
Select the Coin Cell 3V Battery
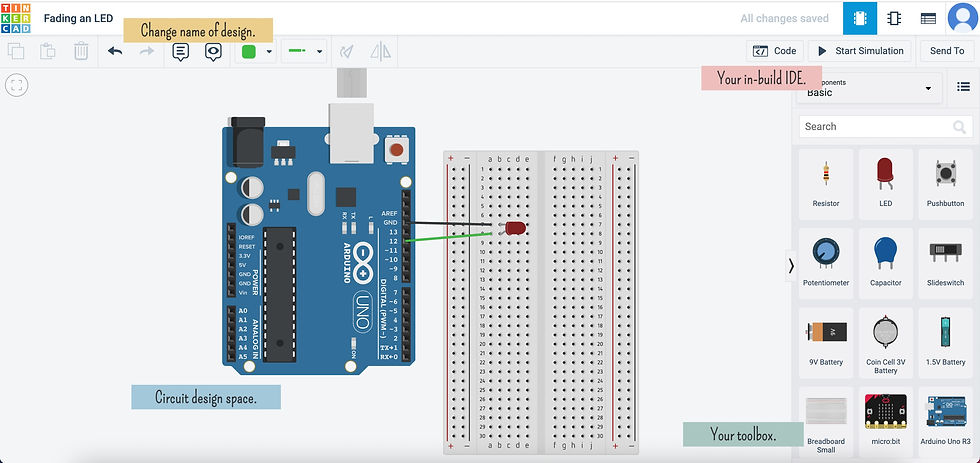coord(885,342)
